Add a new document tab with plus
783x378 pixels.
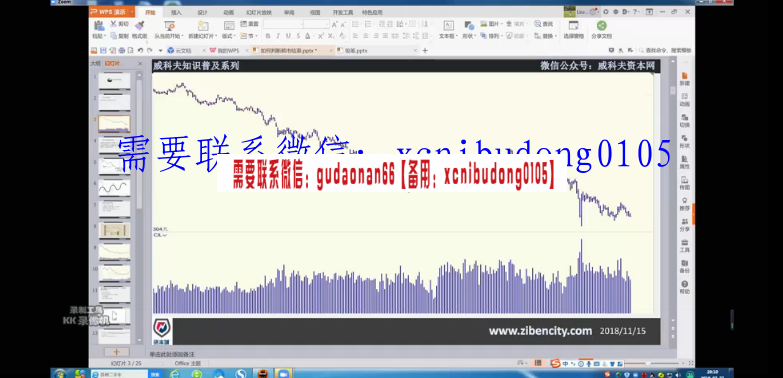pyautogui.click(x=425, y=50)
